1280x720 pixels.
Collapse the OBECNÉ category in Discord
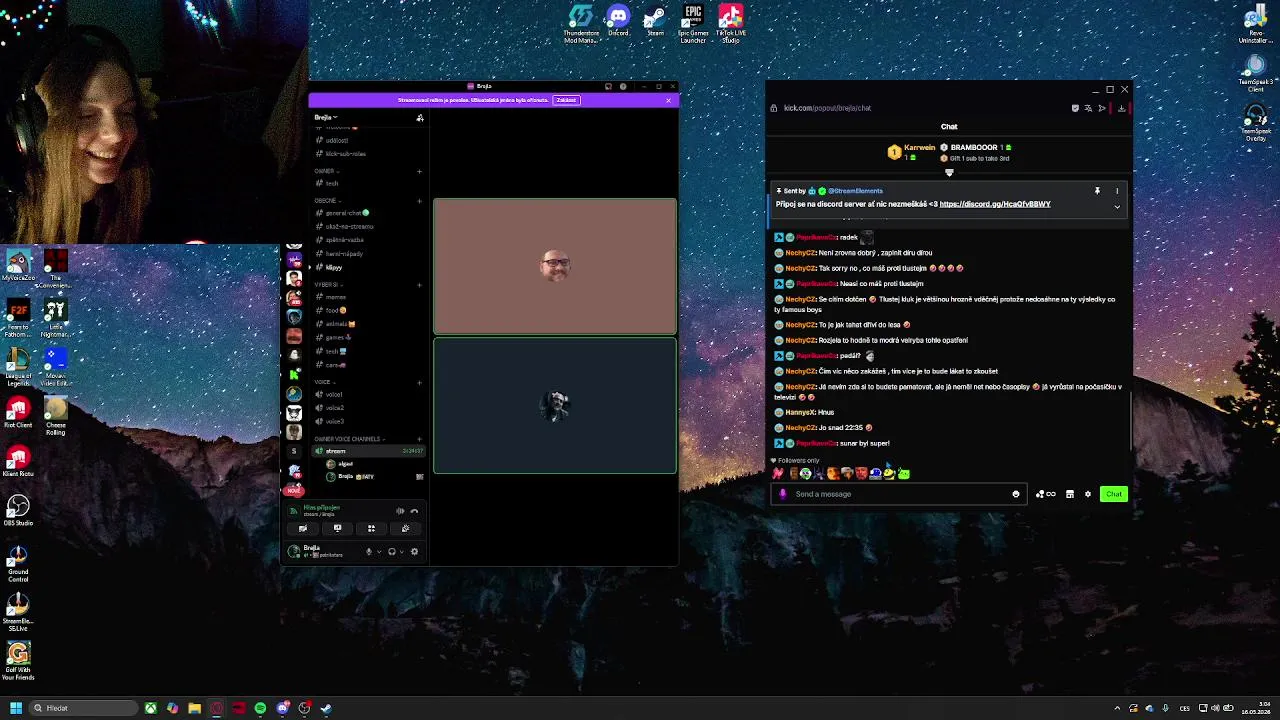(326, 201)
